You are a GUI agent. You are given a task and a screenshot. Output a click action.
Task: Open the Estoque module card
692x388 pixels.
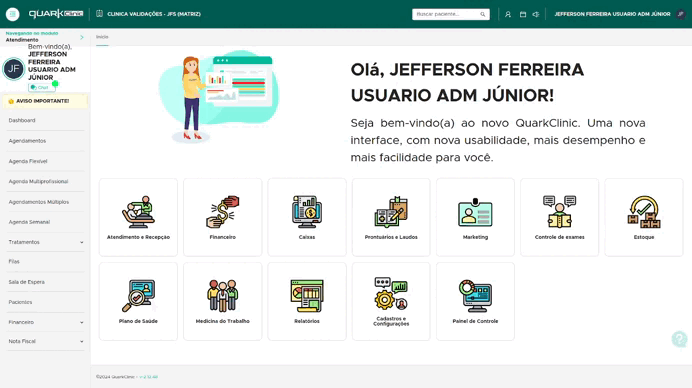644,217
